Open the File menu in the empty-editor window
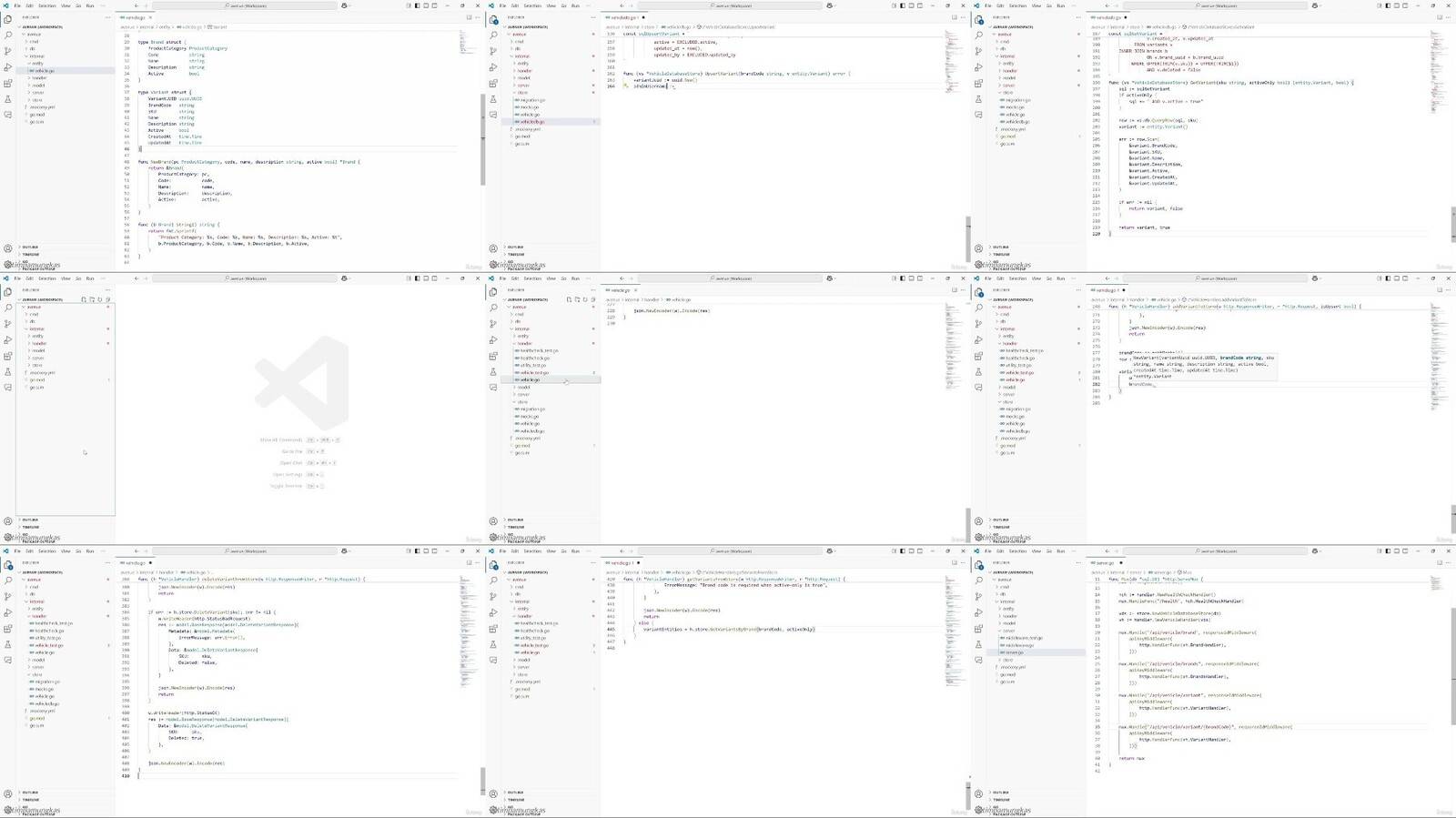The image size is (1456, 818). 17,278
